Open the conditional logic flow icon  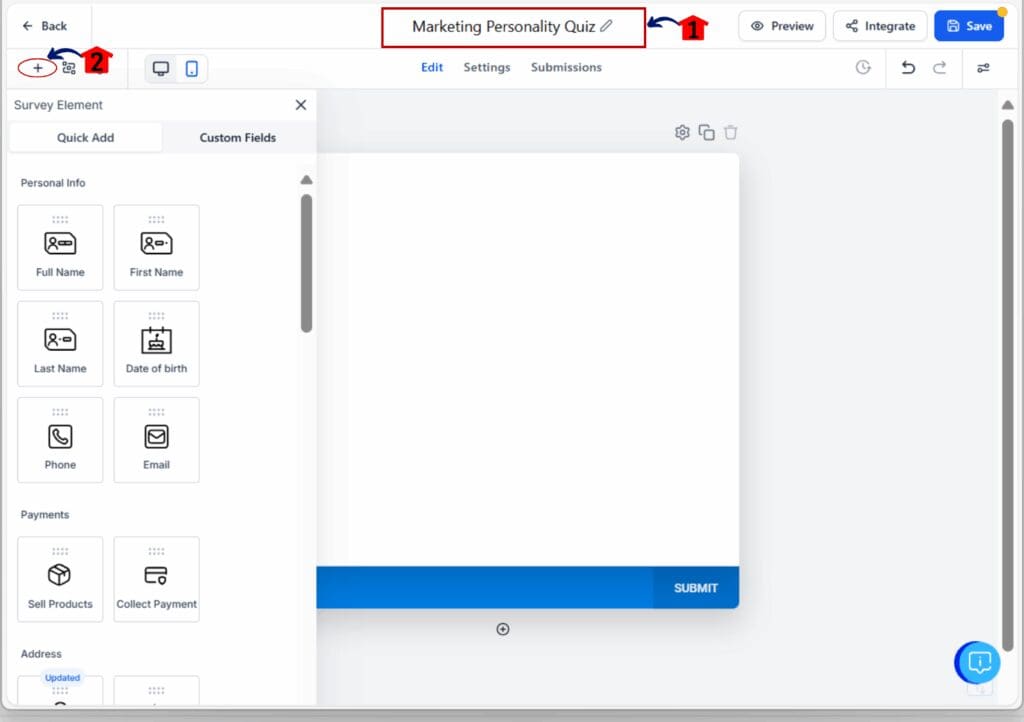point(68,67)
